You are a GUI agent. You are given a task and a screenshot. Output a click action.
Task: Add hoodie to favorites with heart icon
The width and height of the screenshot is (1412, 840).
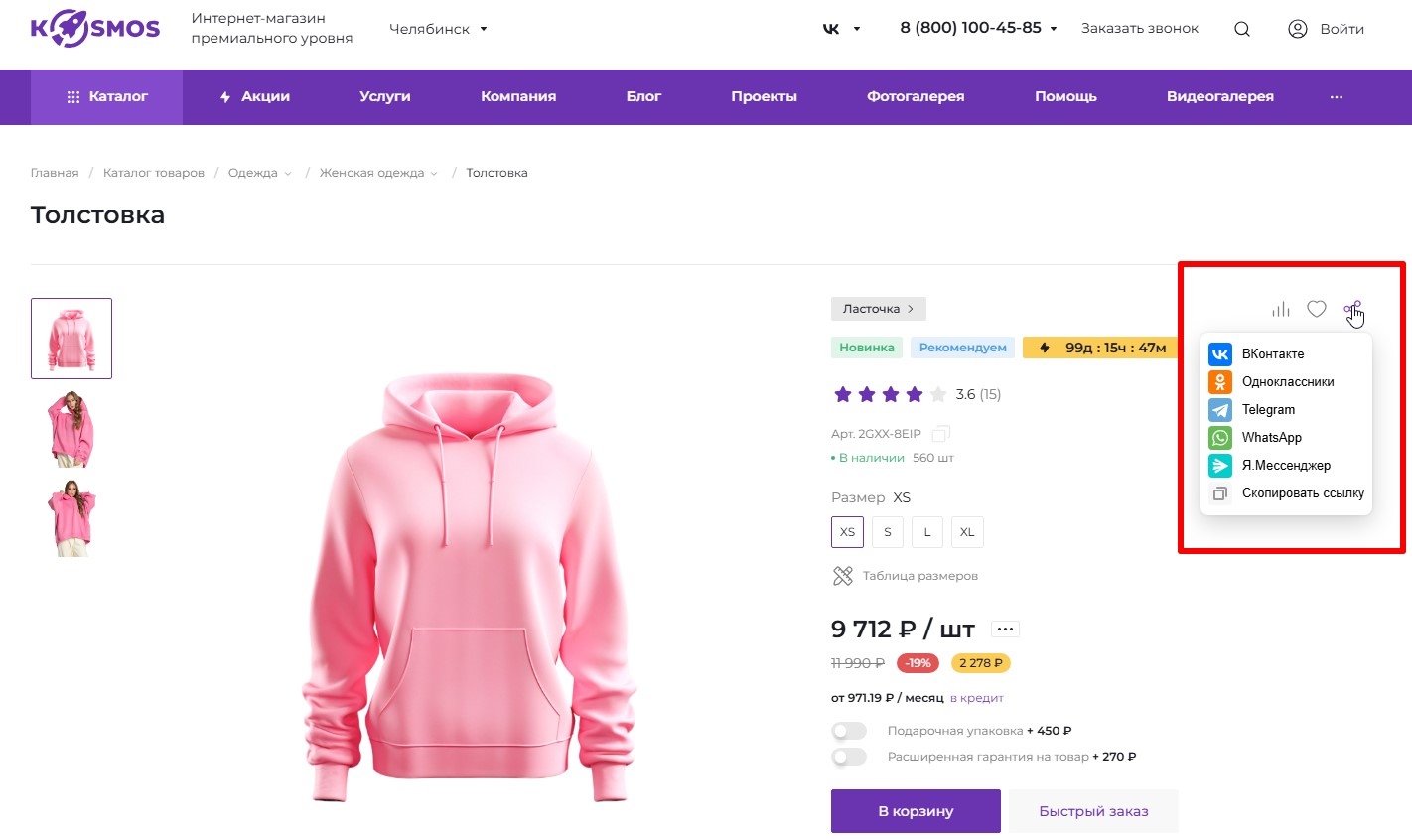[1316, 309]
